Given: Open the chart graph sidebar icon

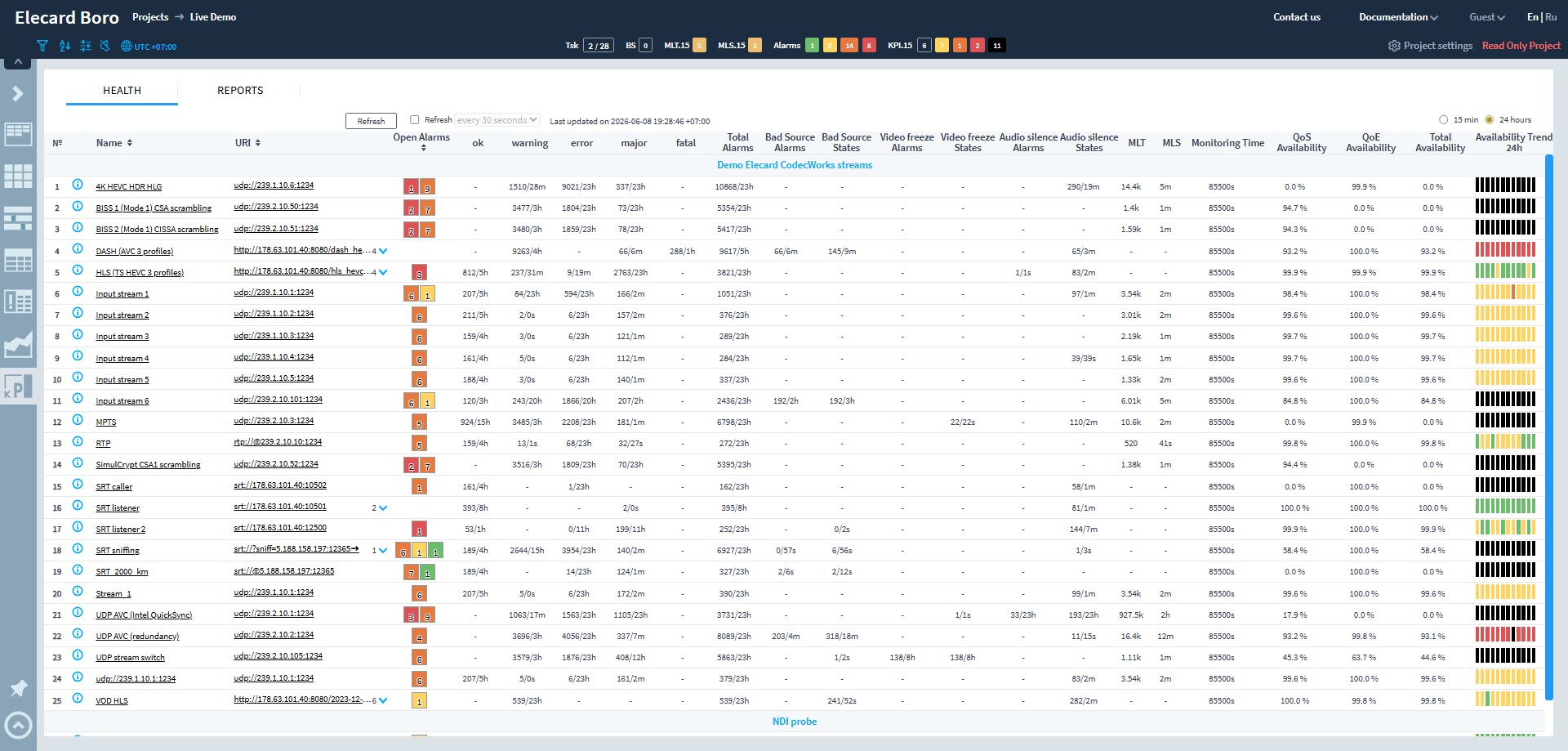Looking at the screenshot, I should tap(18, 345).
